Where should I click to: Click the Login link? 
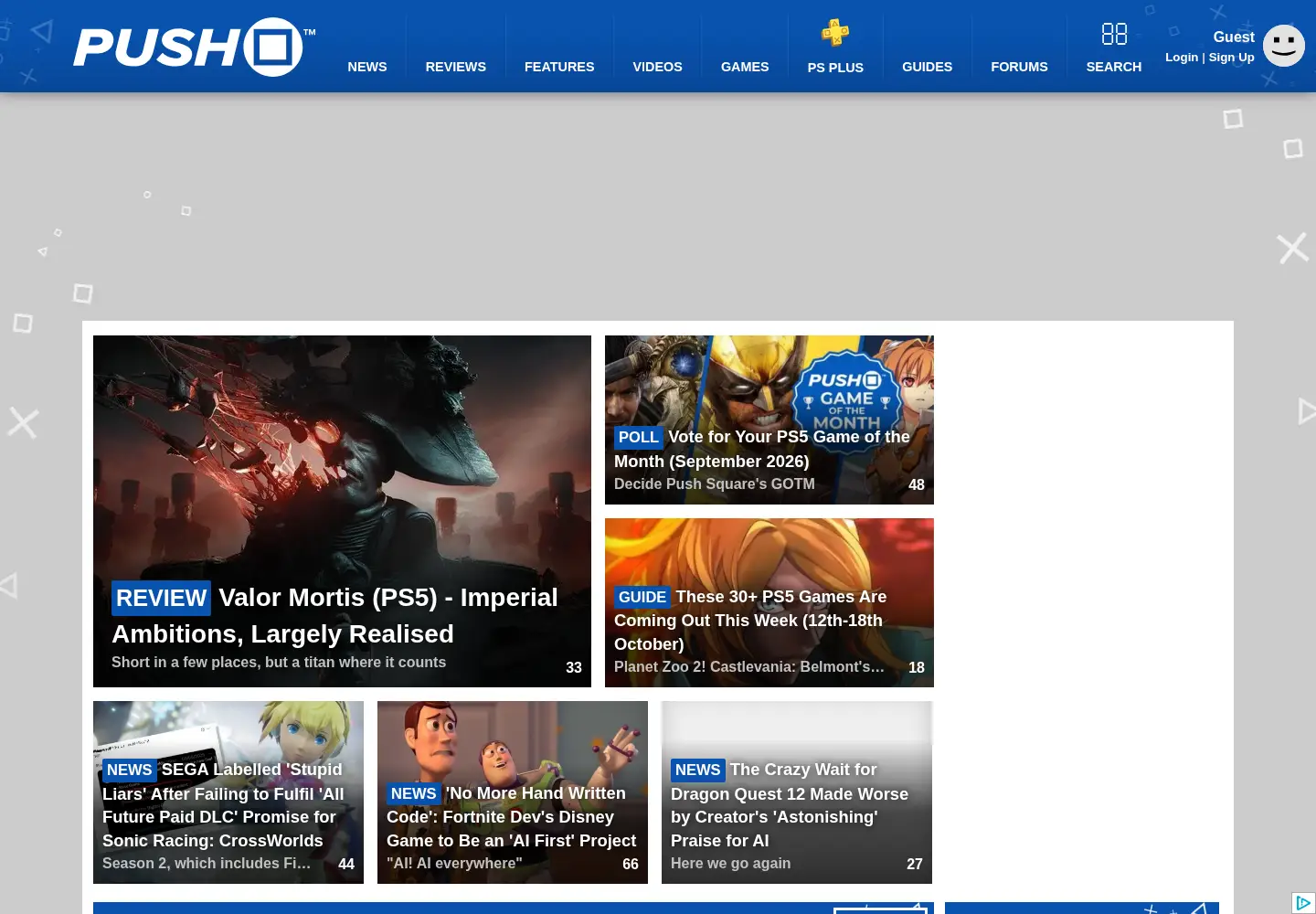point(1182,57)
